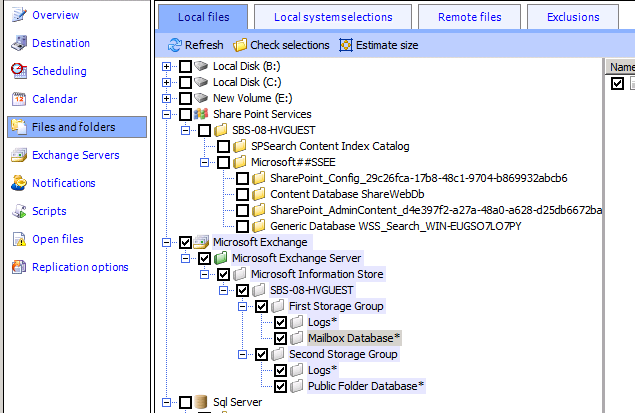Screen dimensions: 635x413
Task: Go to Scheduling in sidebar
Action: pos(59,71)
